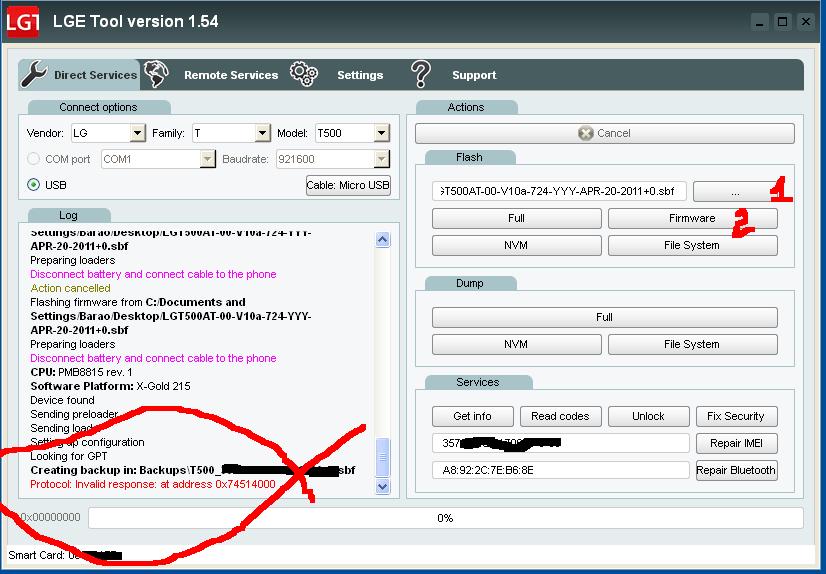Click the IMEI input field starting 357
The height and width of the screenshot is (574, 826).
[560, 443]
